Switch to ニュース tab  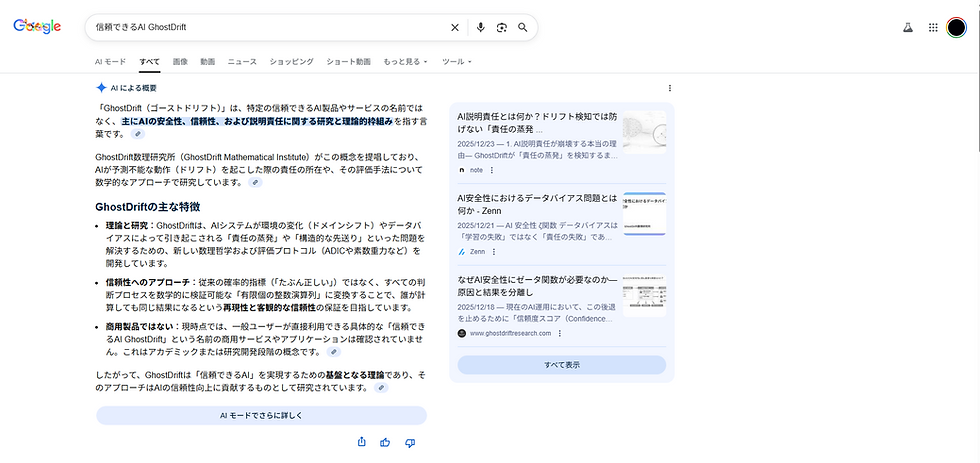(242, 62)
